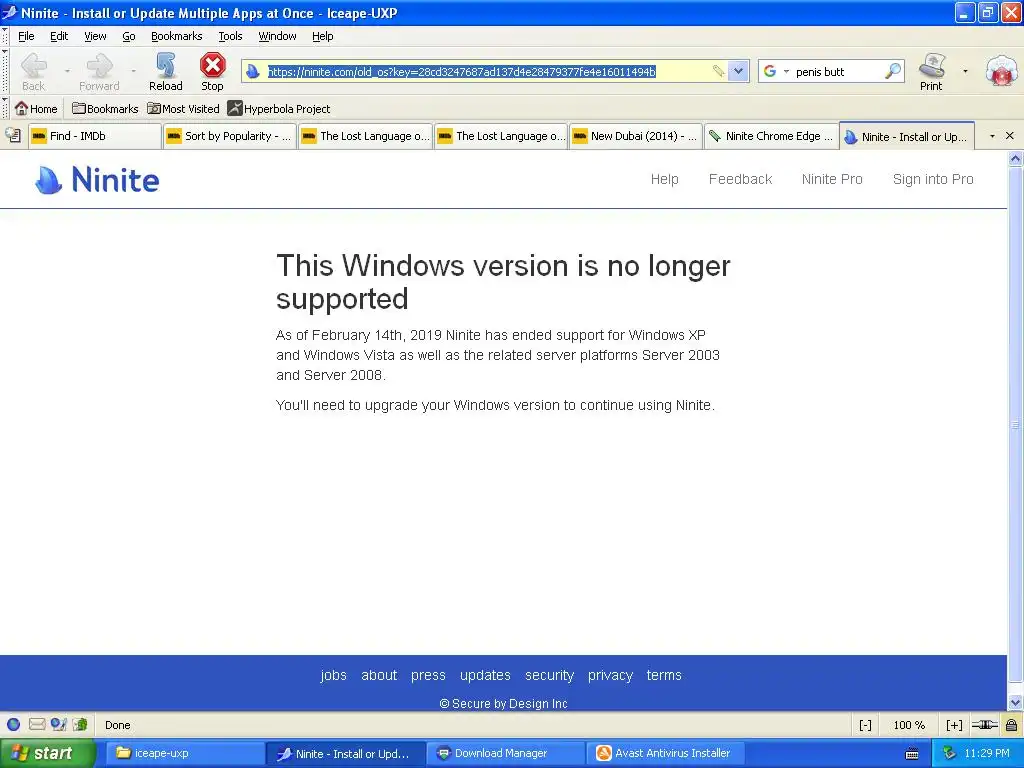Click the security padlock in the status bar
This screenshot has height=768, width=1024.
click(1011, 724)
